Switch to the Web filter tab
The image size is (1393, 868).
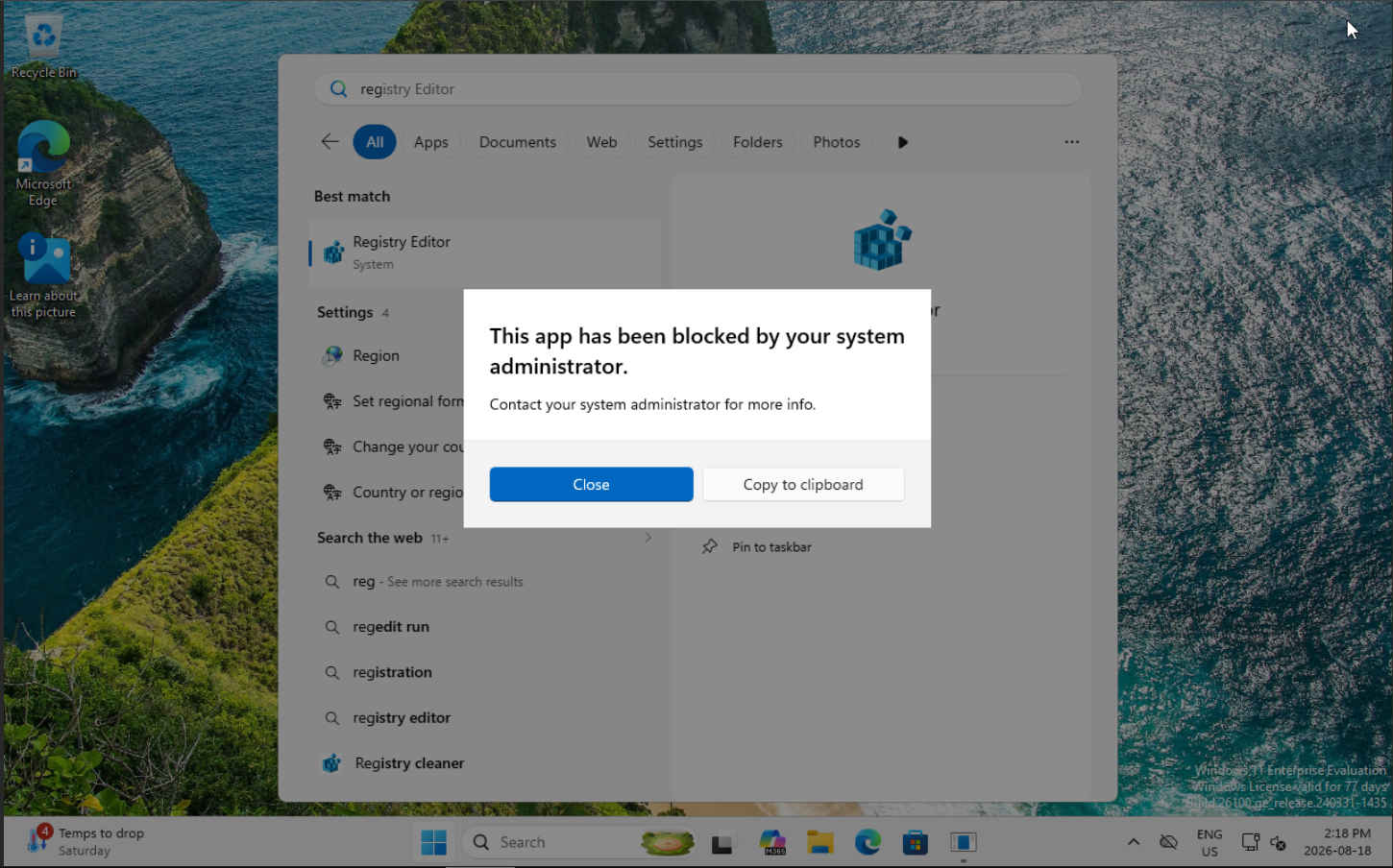click(x=602, y=142)
